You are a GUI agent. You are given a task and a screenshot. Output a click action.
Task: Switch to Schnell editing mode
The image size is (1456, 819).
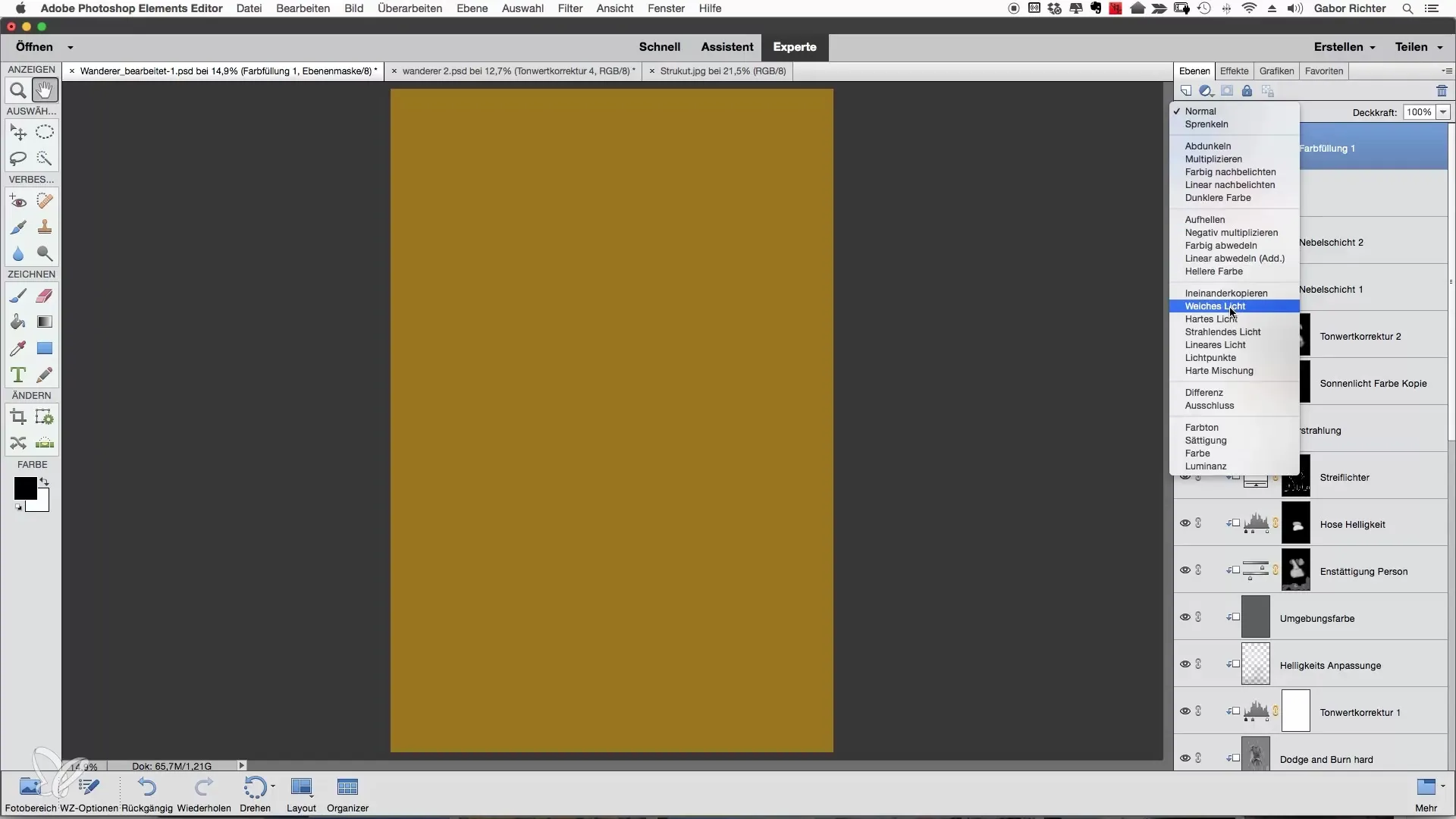click(659, 47)
